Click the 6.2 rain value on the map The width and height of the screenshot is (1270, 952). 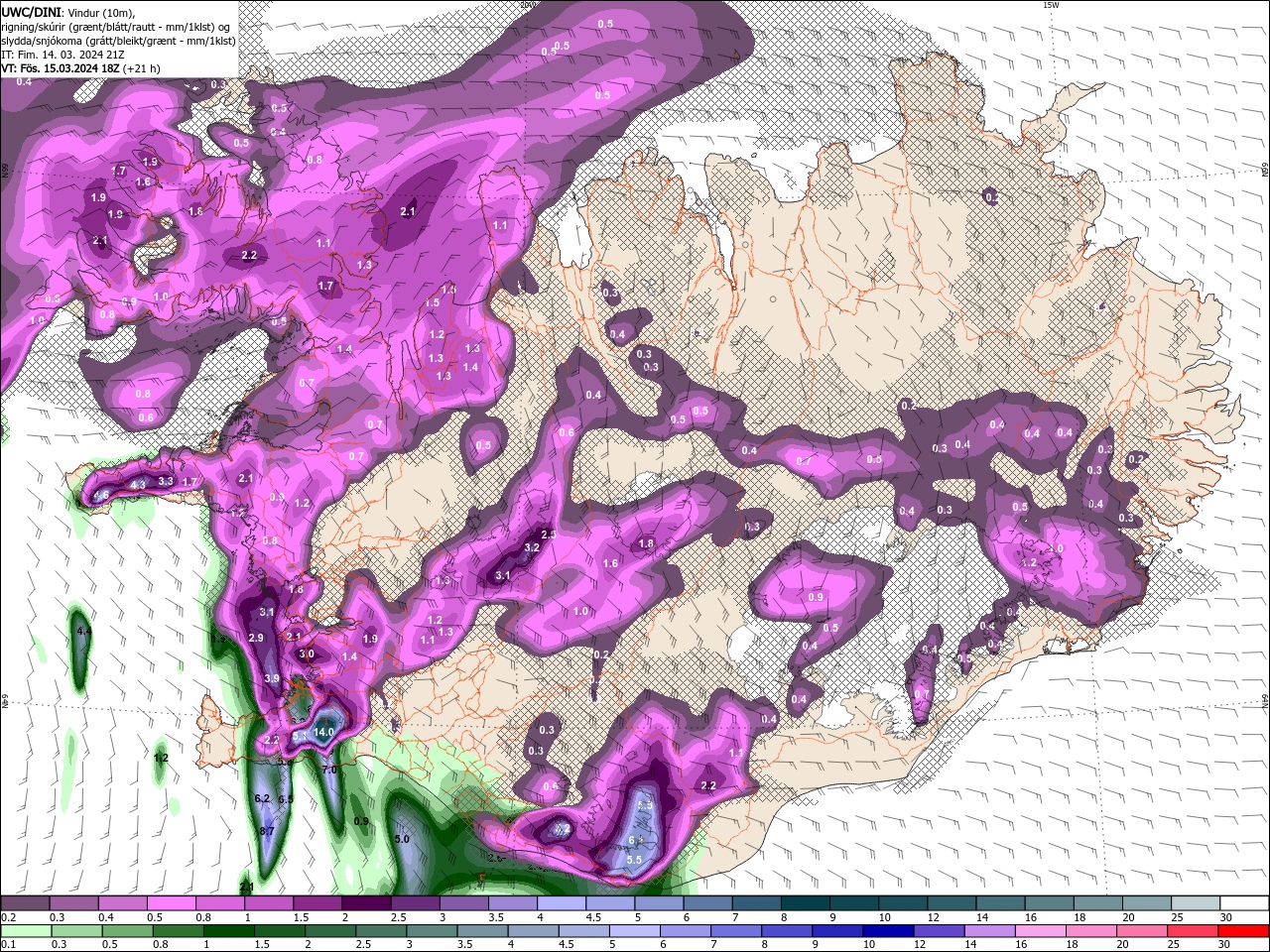point(263,798)
